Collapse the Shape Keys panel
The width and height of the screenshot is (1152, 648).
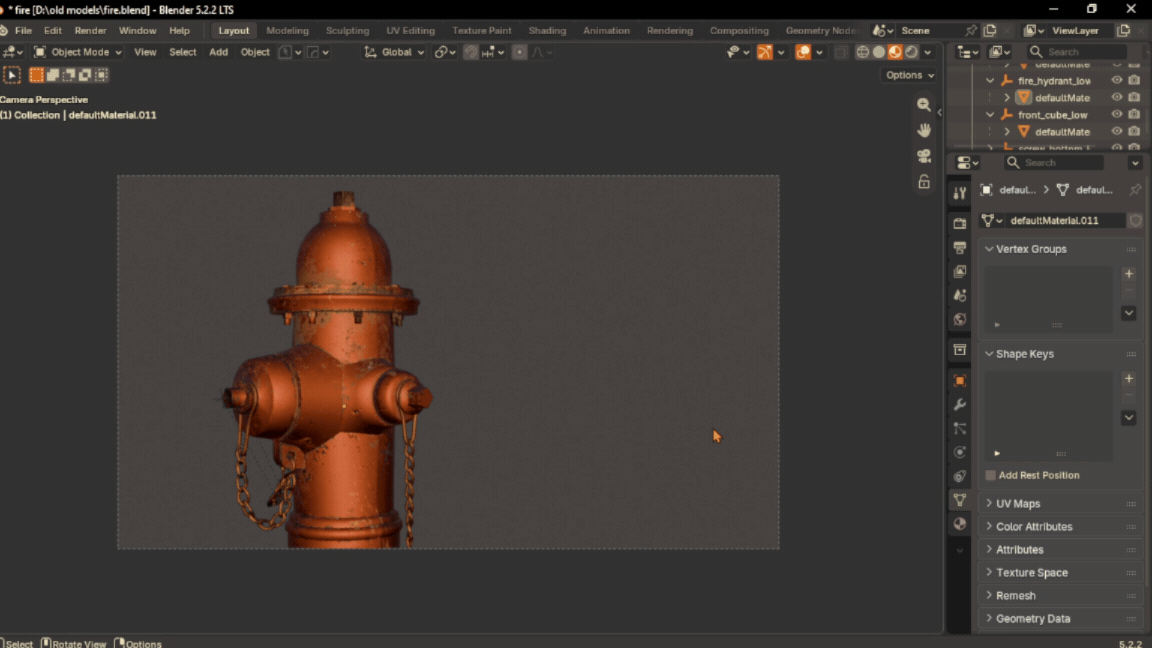click(989, 354)
